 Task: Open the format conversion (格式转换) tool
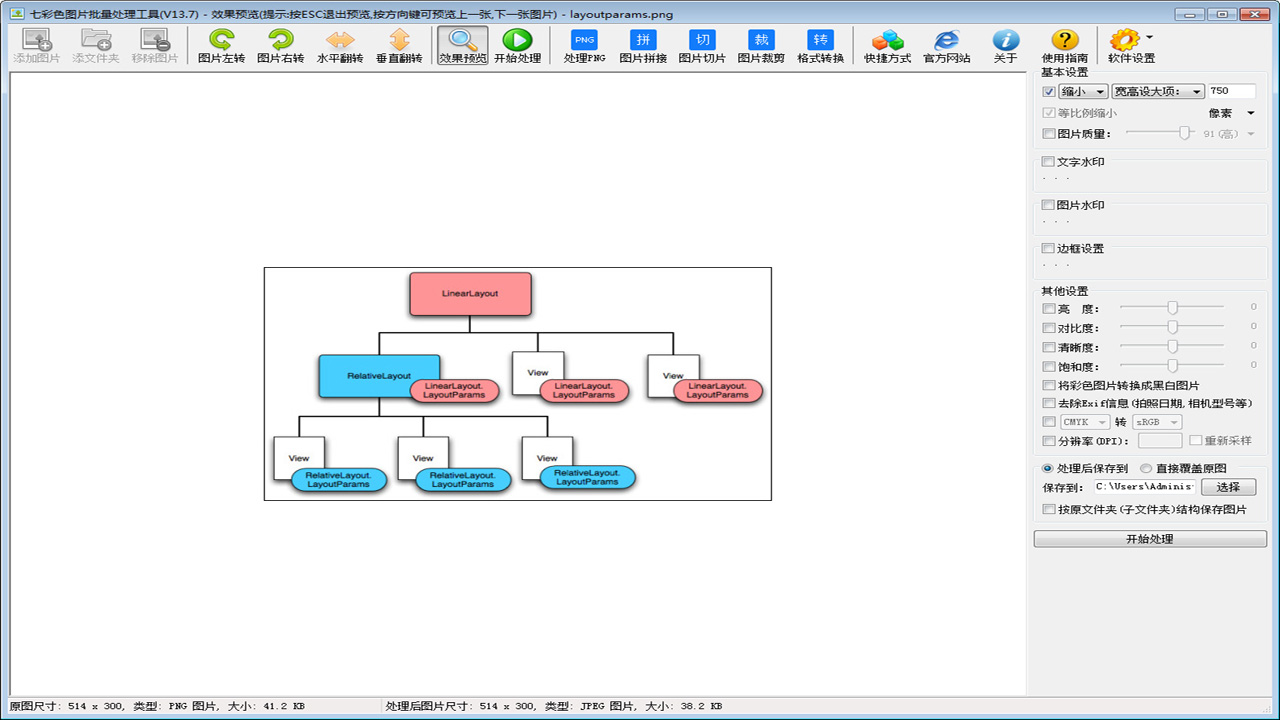tap(820, 40)
